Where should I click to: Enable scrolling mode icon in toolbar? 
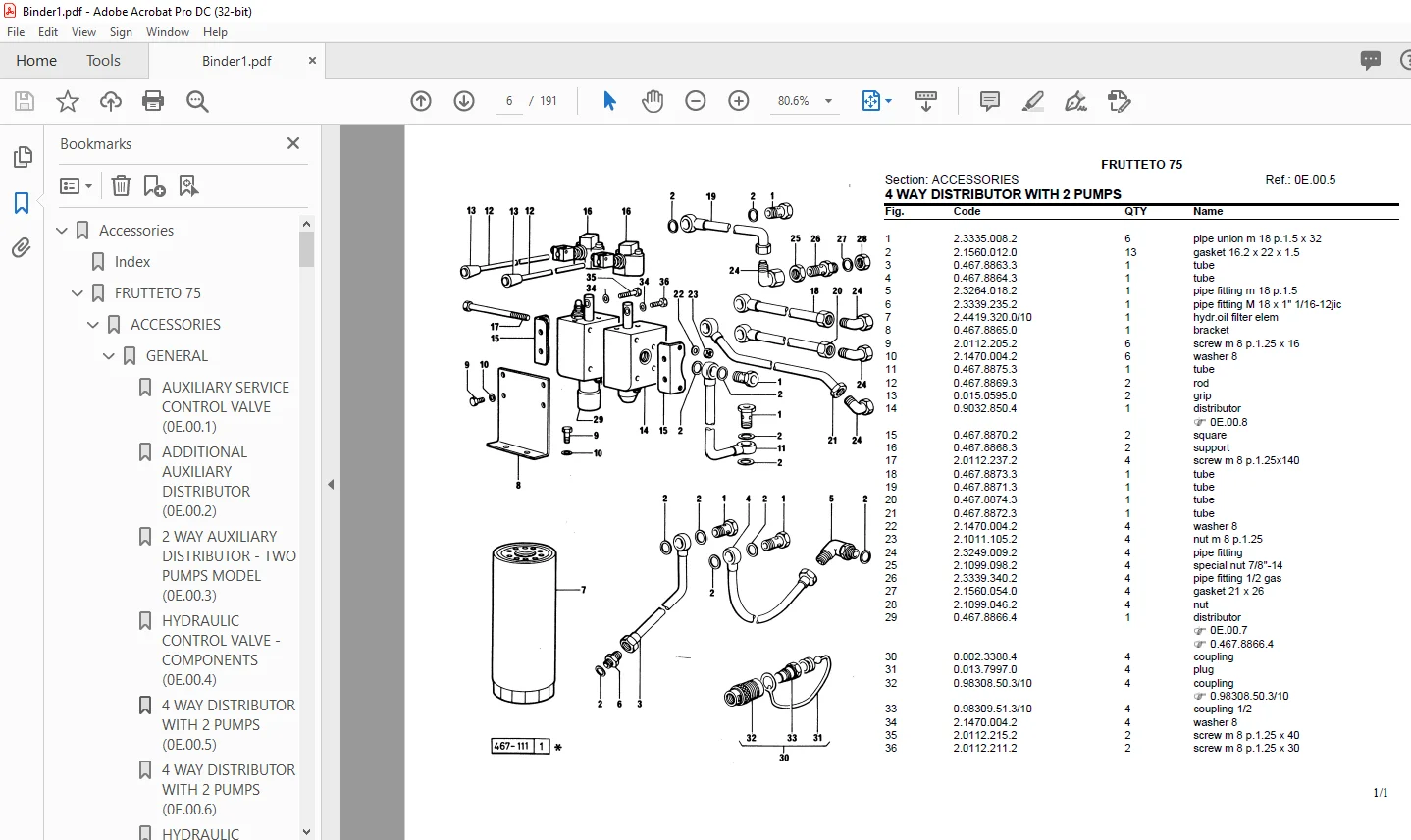[x=925, y=101]
